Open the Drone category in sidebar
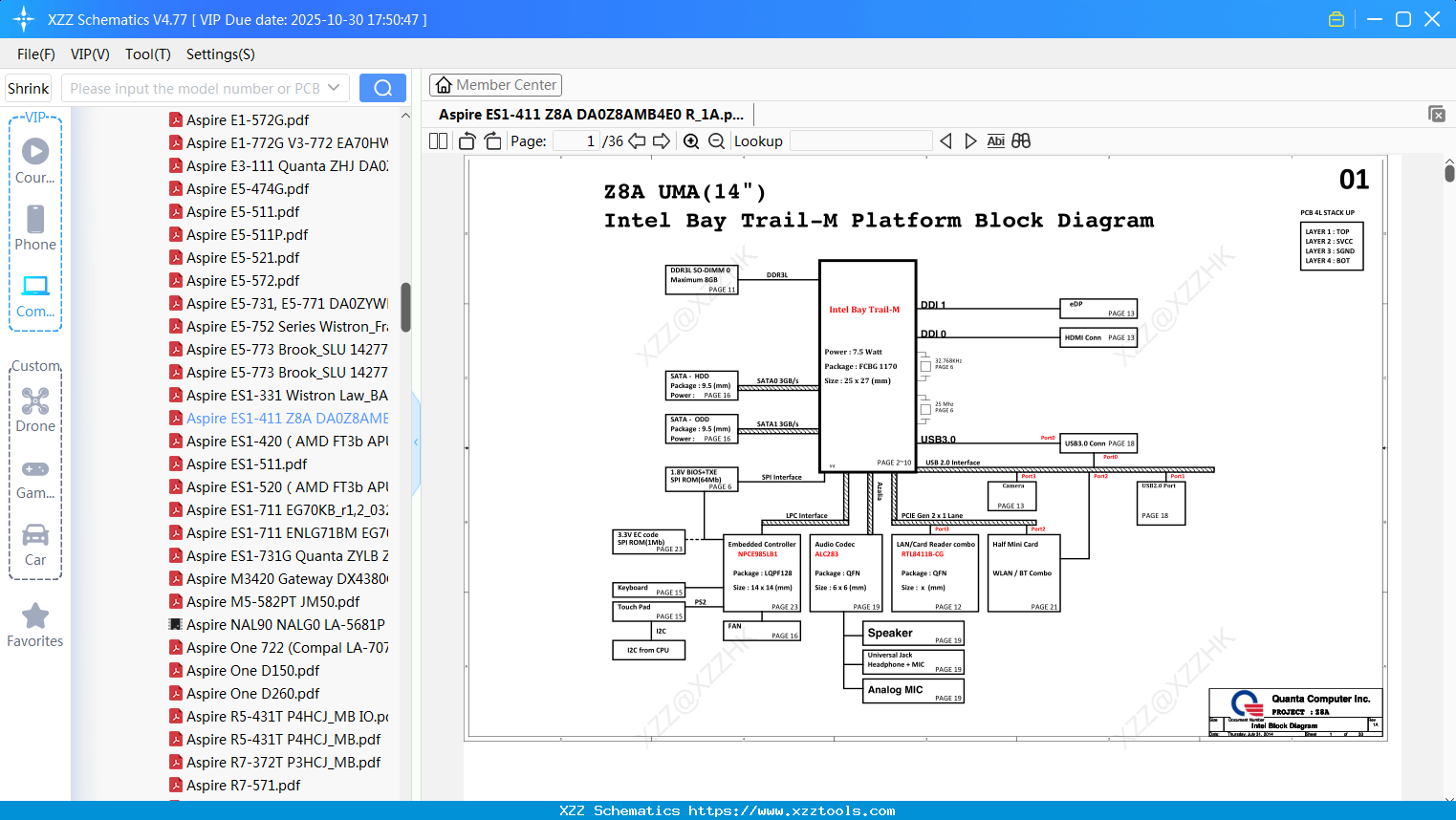Image resolution: width=1456 pixels, height=820 pixels. pos(35,410)
